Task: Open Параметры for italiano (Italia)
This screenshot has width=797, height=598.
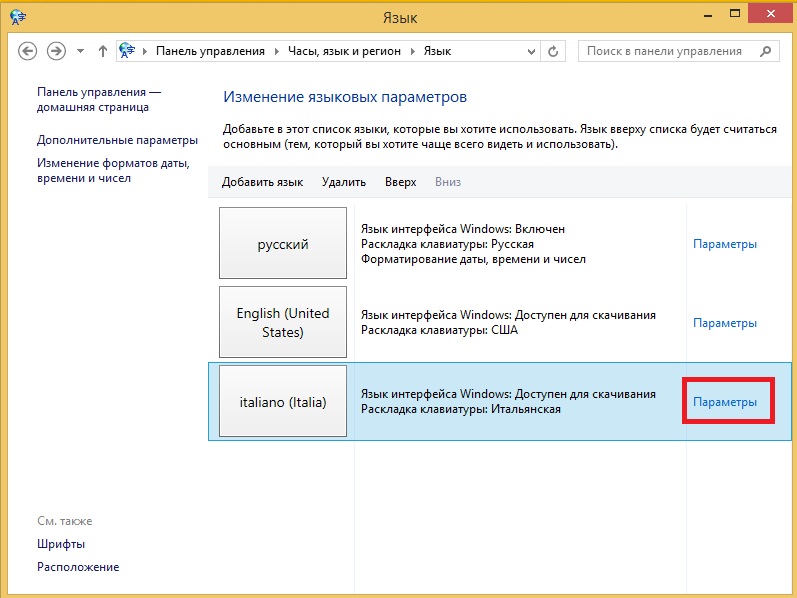Action: point(725,402)
